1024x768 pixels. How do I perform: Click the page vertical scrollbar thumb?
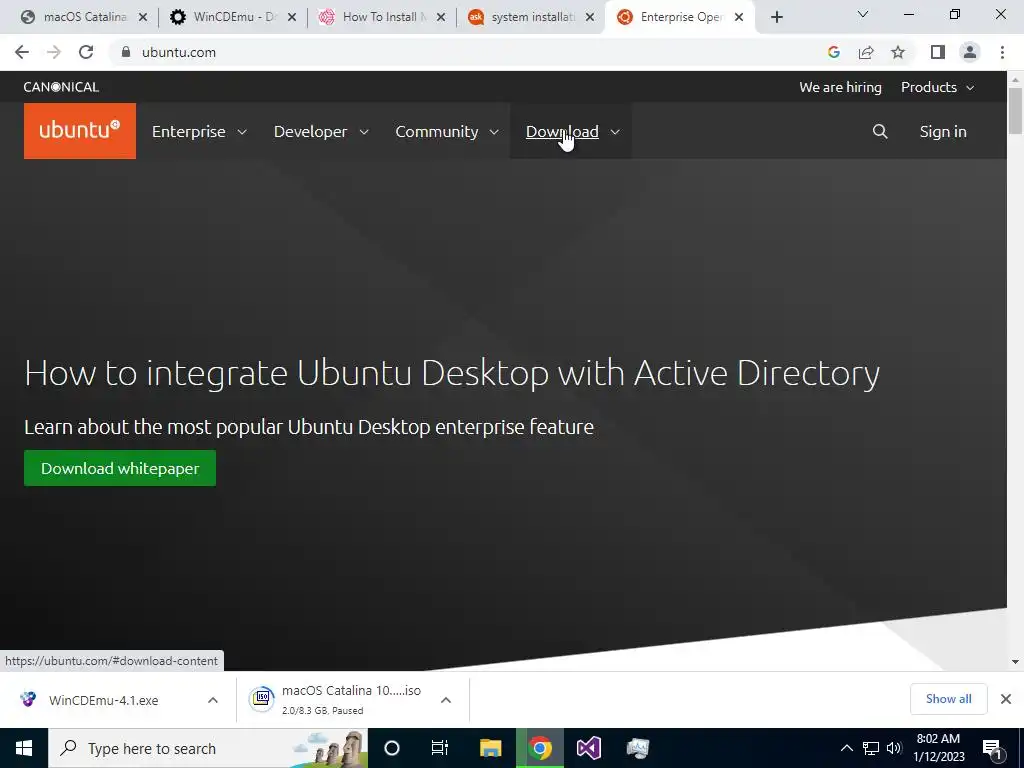click(x=1015, y=111)
